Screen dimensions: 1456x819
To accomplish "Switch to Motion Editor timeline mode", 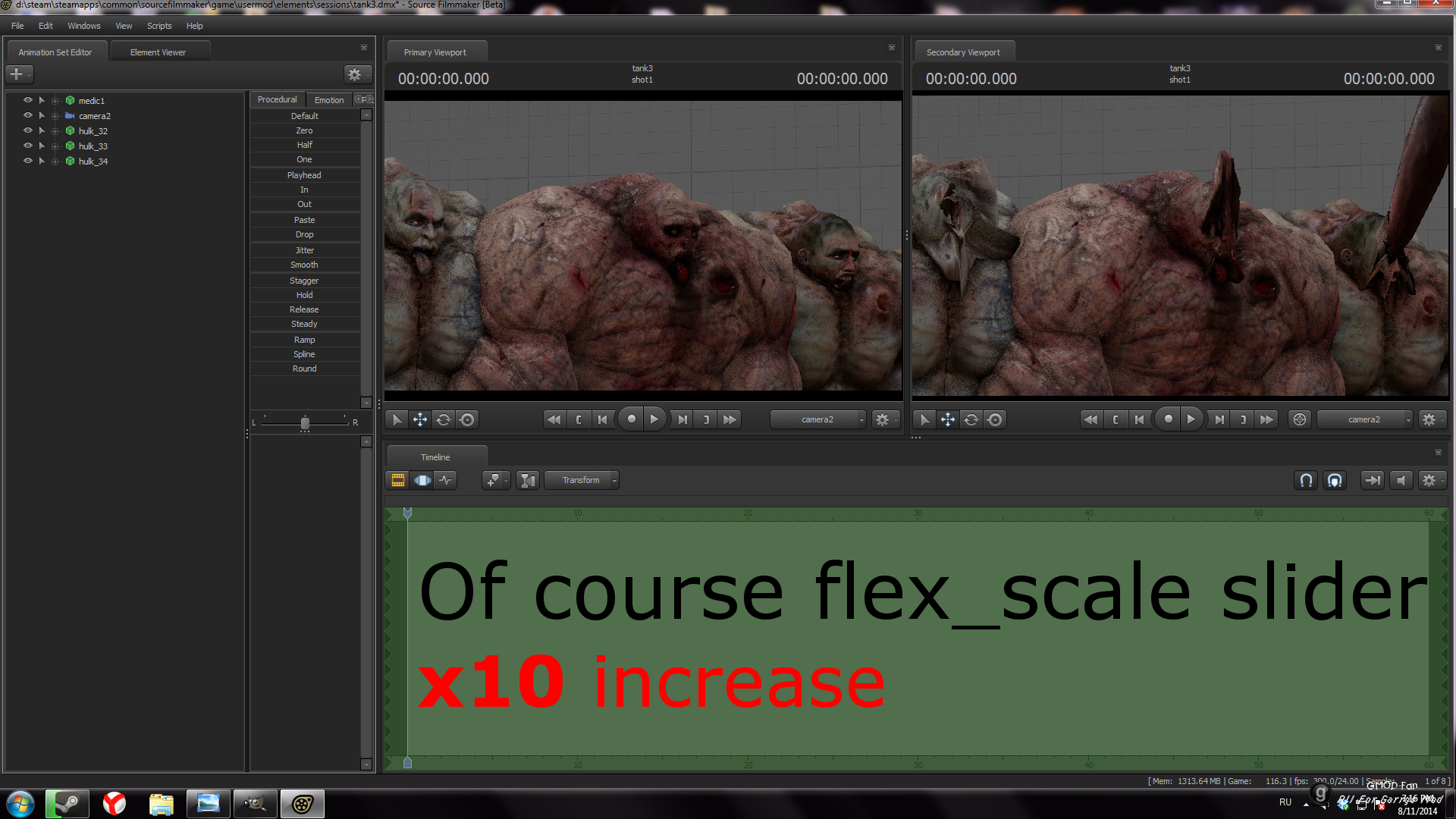I will (x=422, y=480).
